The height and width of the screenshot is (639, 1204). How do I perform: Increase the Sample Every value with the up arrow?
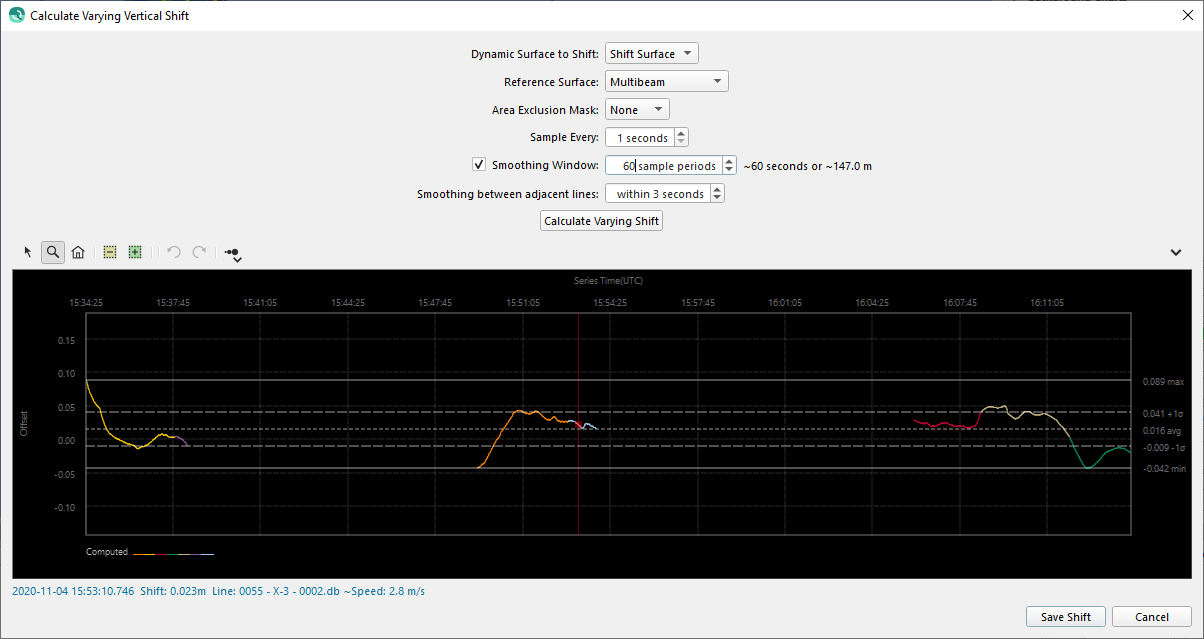(x=681, y=133)
